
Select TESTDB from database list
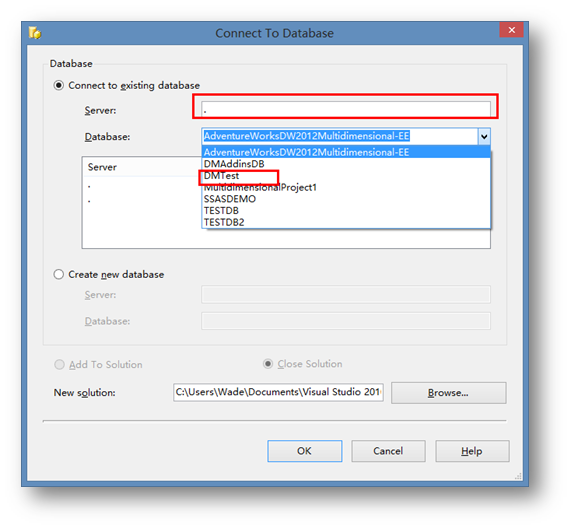pyautogui.click(x=346, y=210)
